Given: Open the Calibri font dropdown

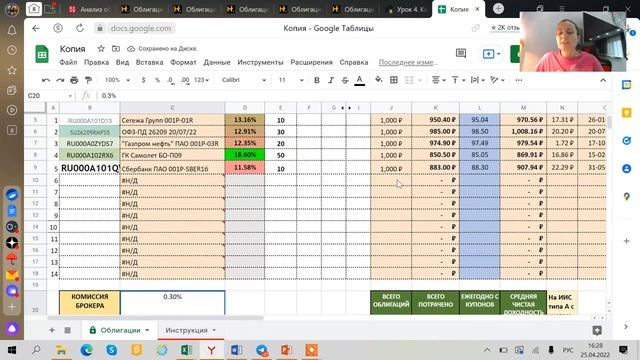Looking at the screenshot, I should (244, 80).
